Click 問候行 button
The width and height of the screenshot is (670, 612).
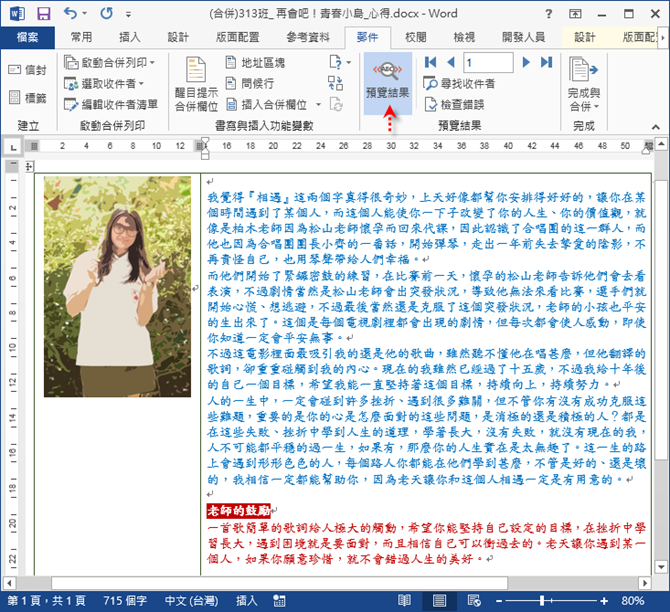250,83
